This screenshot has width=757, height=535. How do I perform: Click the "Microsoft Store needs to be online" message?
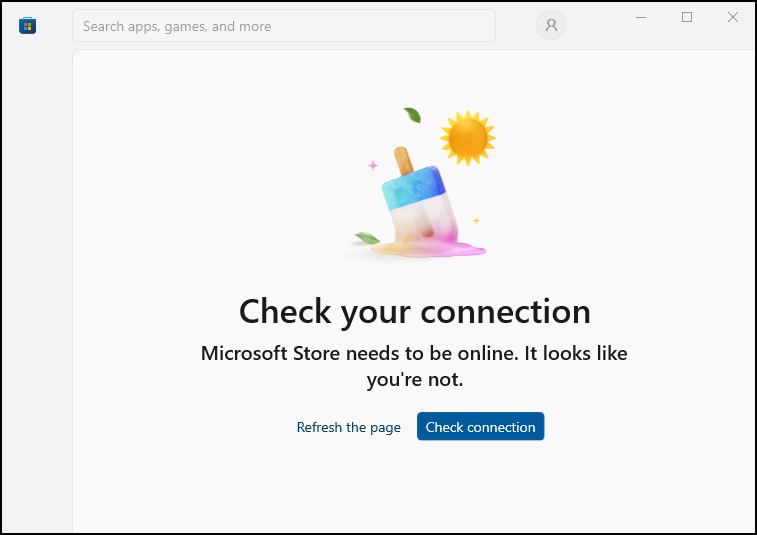[x=414, y=366]
